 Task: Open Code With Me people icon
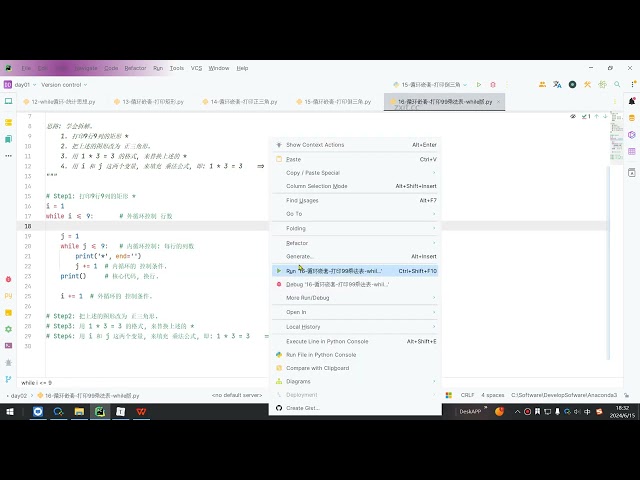[x=542, y=84]
